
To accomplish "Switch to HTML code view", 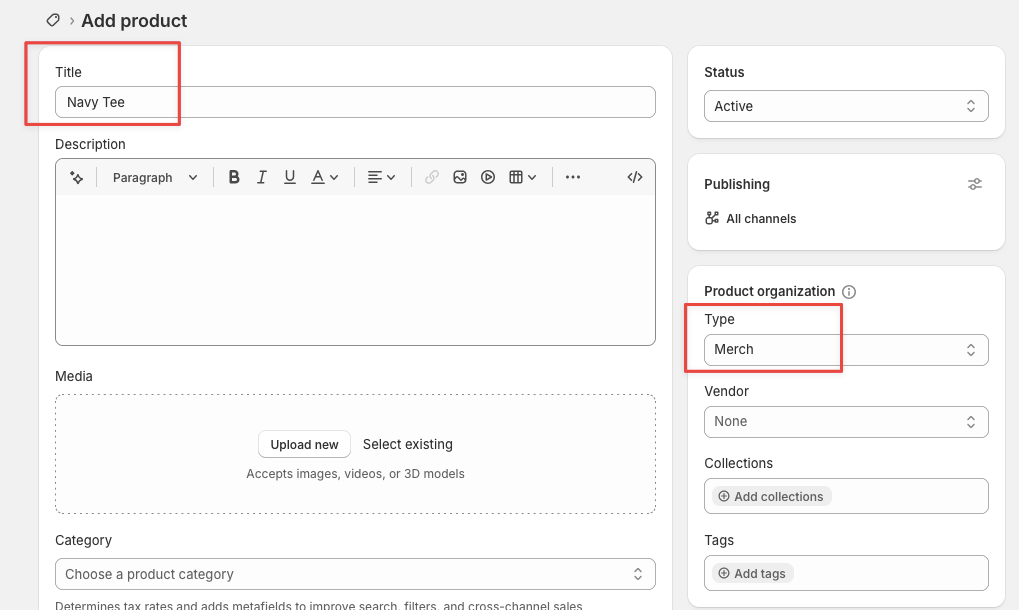I will pos(635,177).
